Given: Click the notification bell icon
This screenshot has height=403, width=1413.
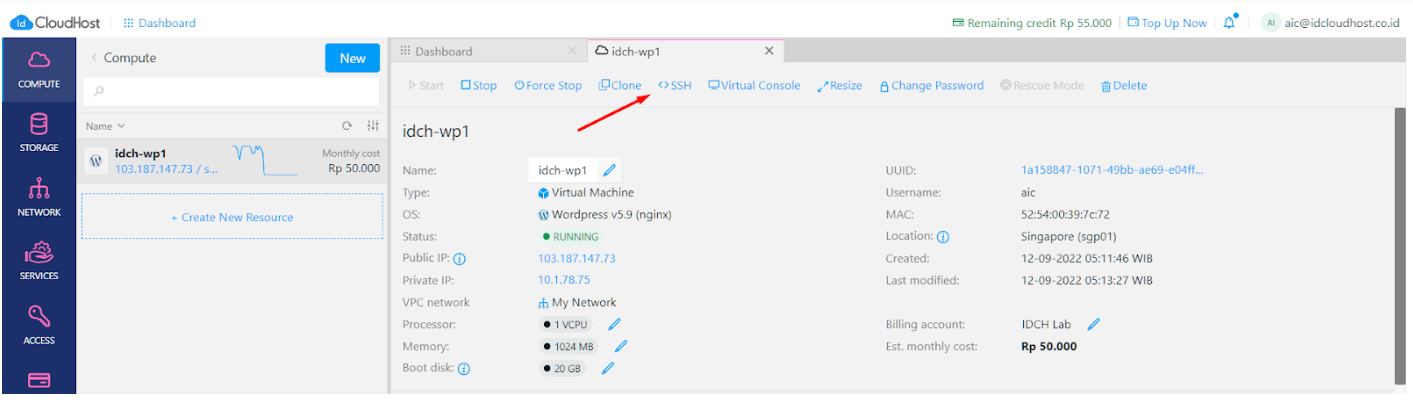Looking at the screenshot, I should point(1230,23).
